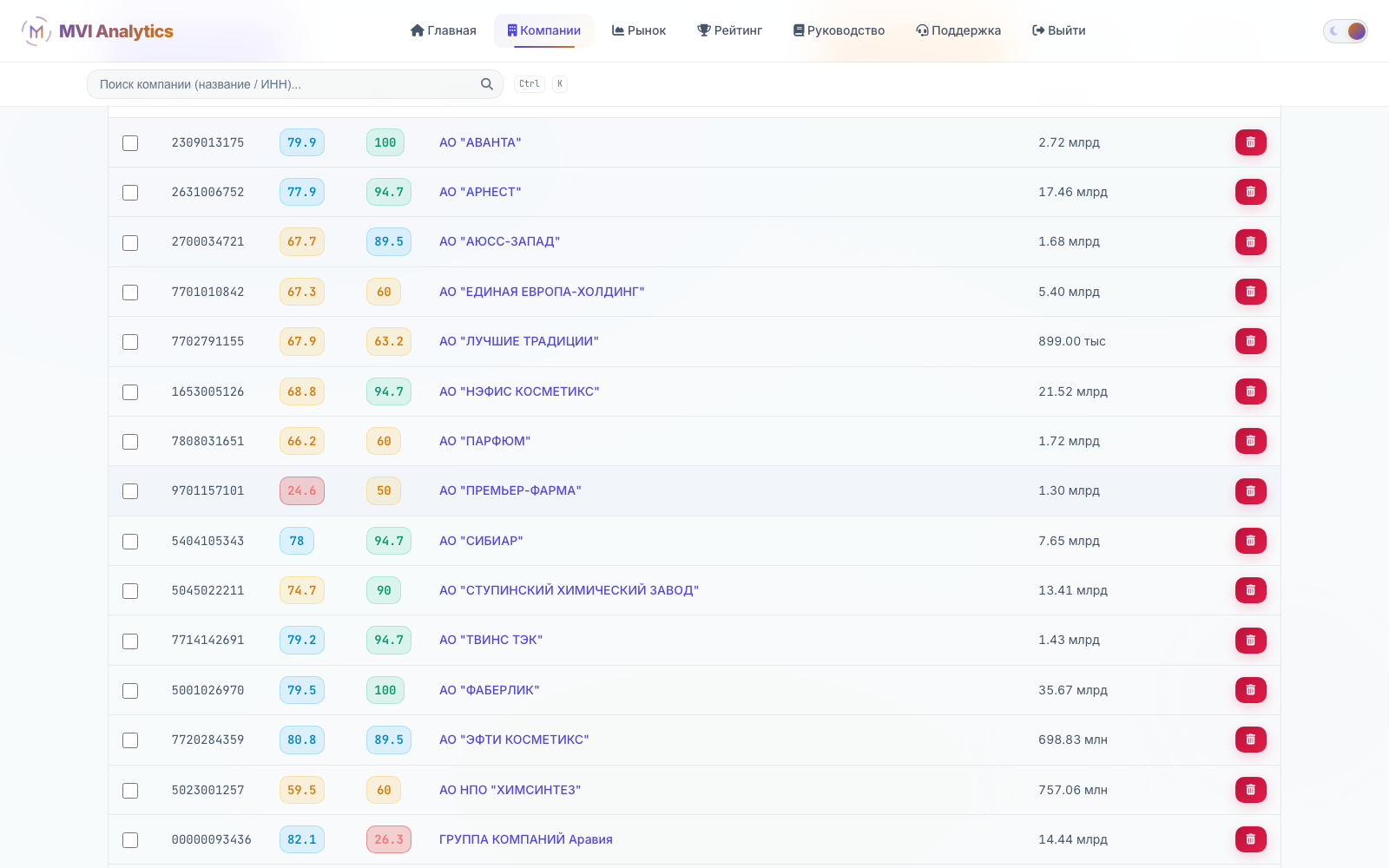The image size is (1389, 868).
Task: Tick checkbox for АО "ФАБЕРЛИК"
Action: [130, 691]
